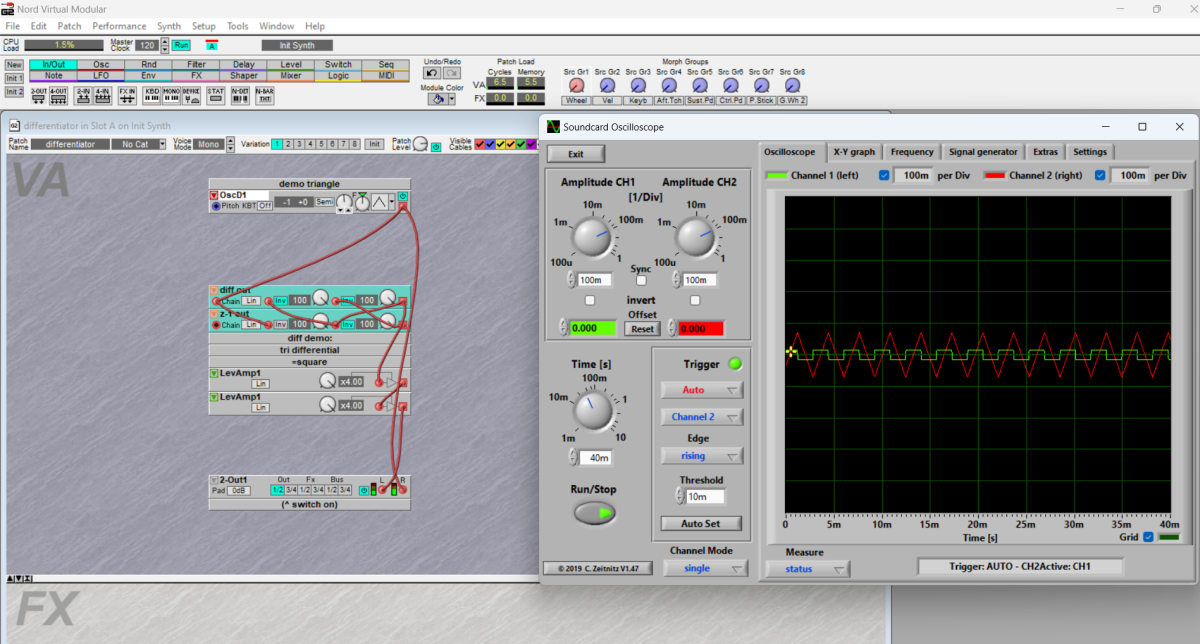Open the trigger source Channel 2 dropdown
The height and width of the screenshot is (644, 1200).
[x=702, y=417]
